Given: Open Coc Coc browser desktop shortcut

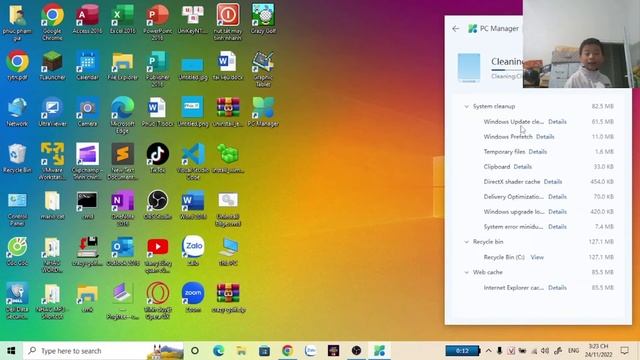Looking at the screenshot, I should point(17,251).
